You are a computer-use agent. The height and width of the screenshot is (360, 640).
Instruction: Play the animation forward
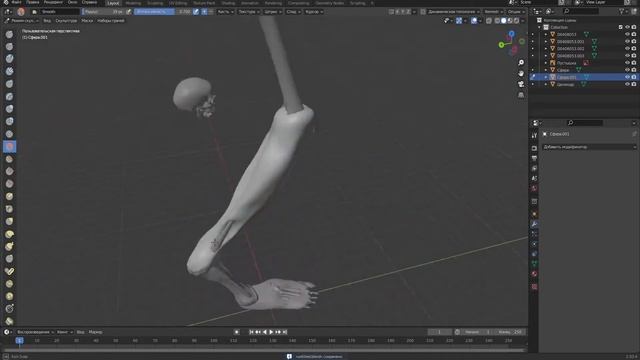271,332
